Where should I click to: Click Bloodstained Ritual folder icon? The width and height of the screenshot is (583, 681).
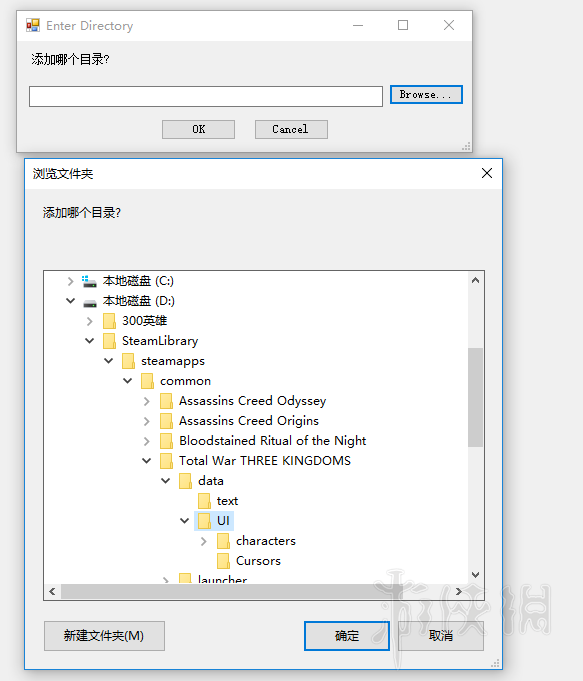166,441
